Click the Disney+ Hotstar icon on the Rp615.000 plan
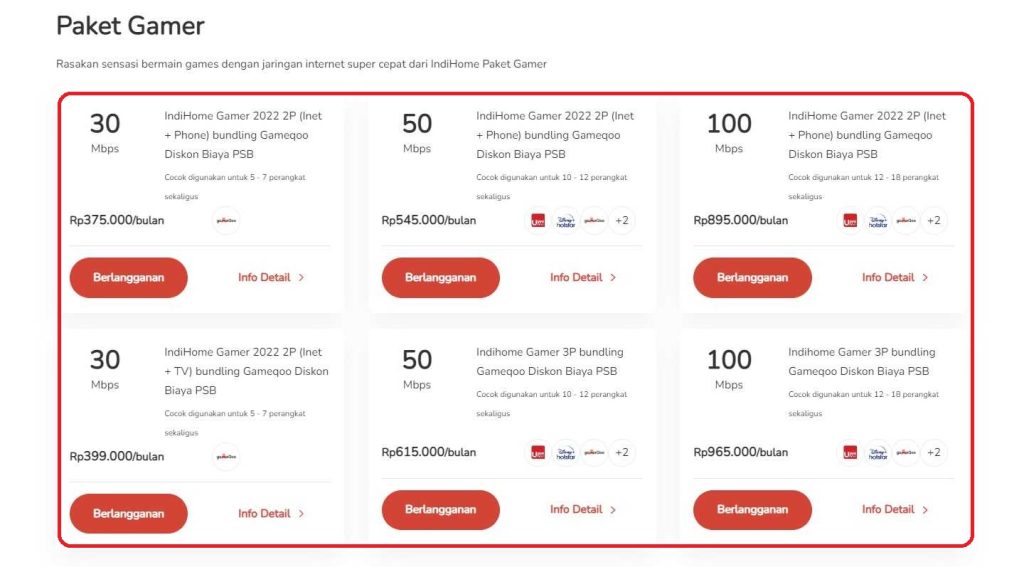The image size is (1024, 567). [x=566, y=453]
